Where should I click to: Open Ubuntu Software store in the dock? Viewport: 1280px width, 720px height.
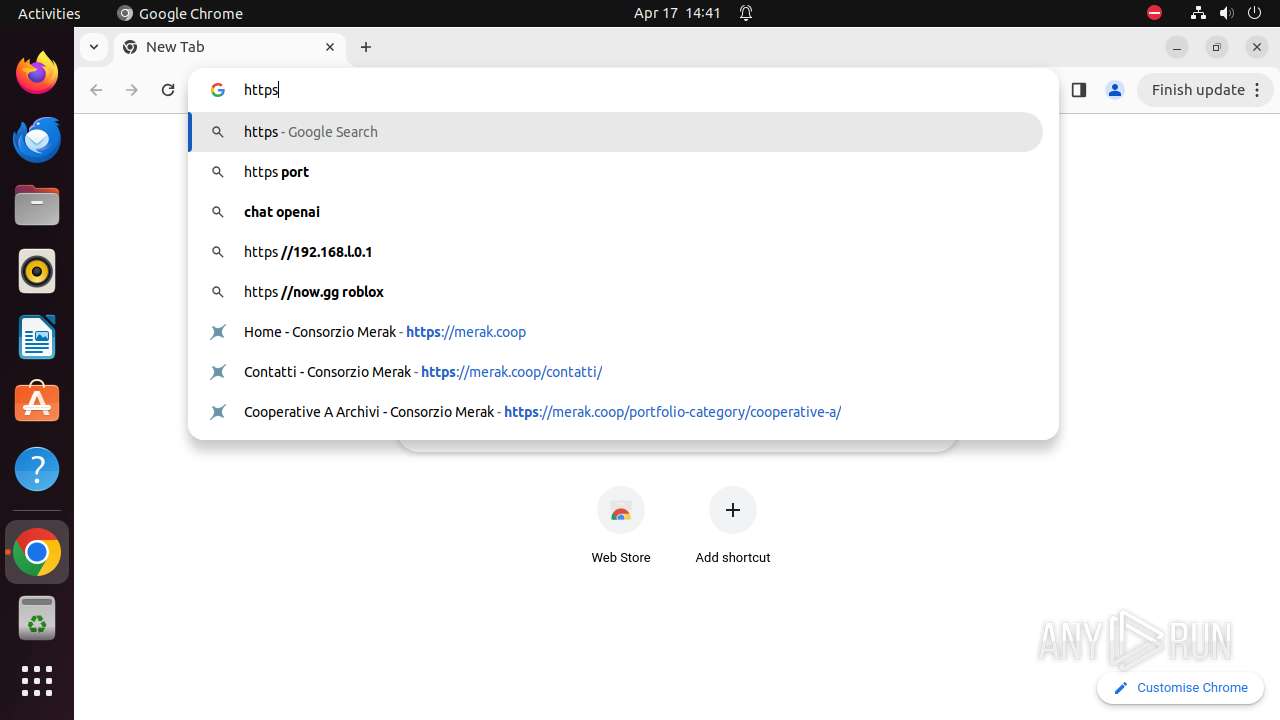point(37,403)
